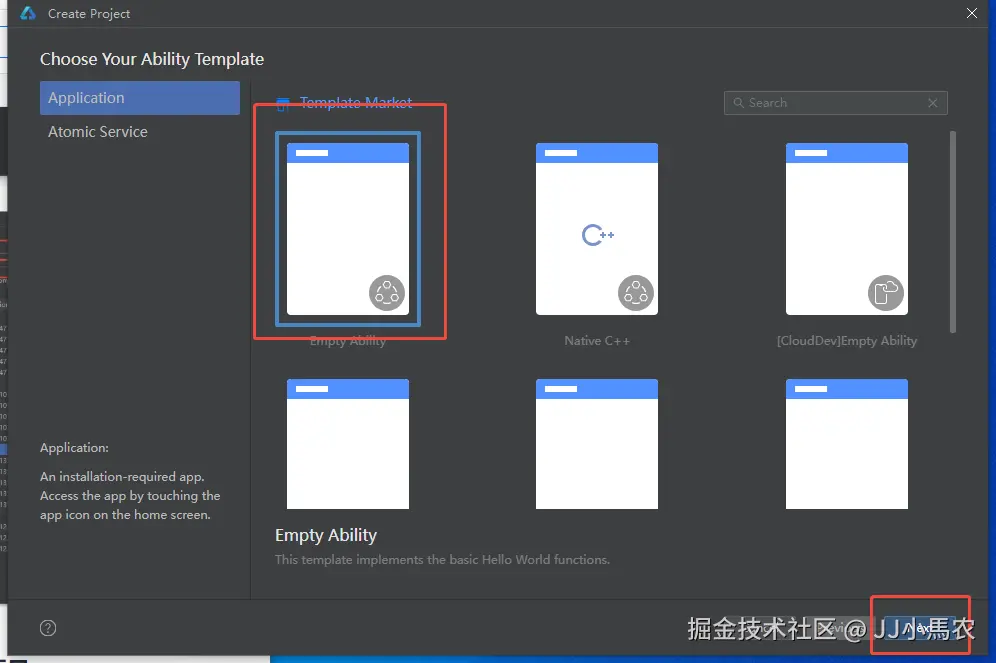The height and width of the screenshot is (663, 996).
Task: Select the Native C++ template
Action: click(x=597, y=228)
